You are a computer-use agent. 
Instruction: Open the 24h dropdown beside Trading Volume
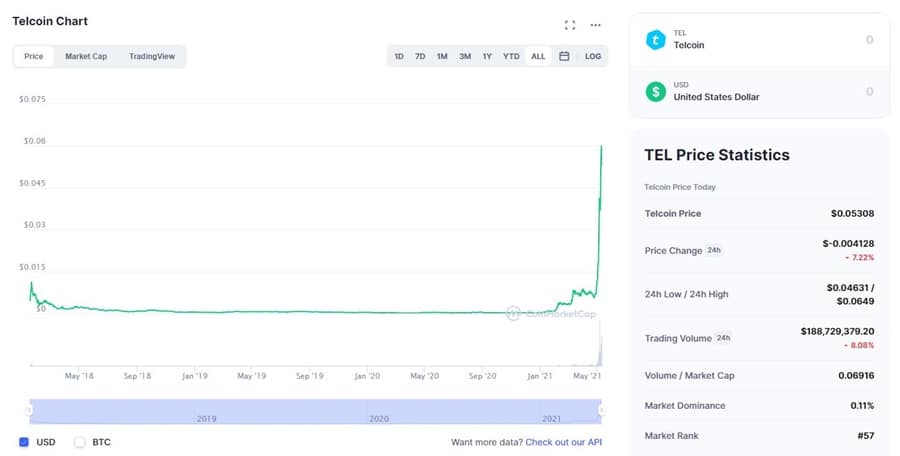click(x=723, y=338)
